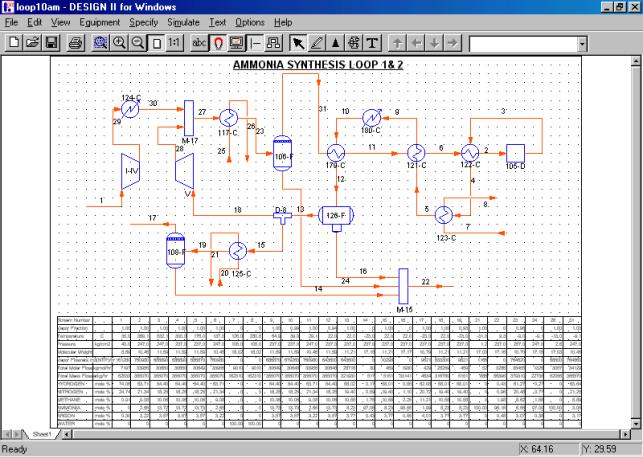Click the New file toolbar icon

(15, 44)
